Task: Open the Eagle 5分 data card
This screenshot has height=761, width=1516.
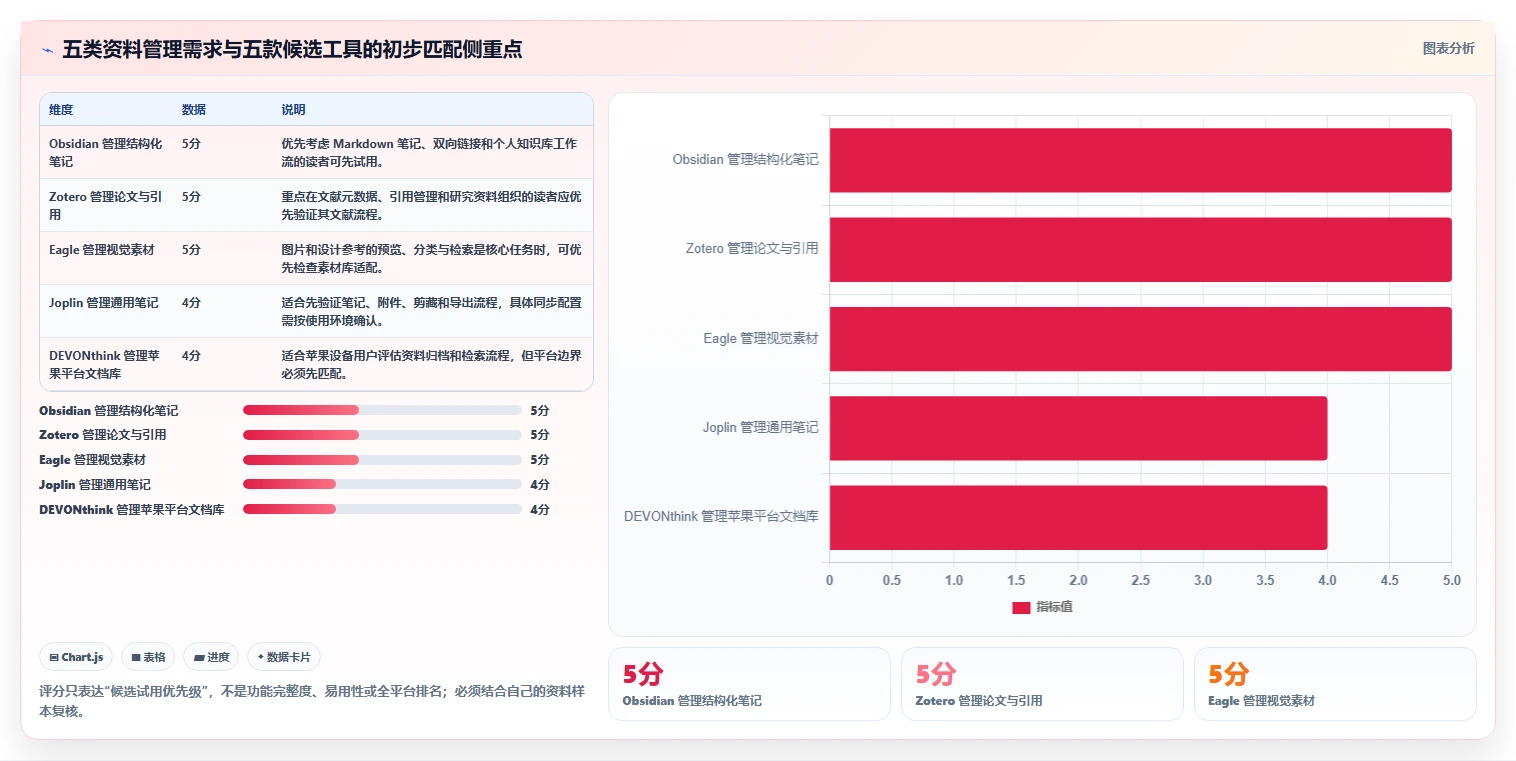Action: (x=1335, y=684)
